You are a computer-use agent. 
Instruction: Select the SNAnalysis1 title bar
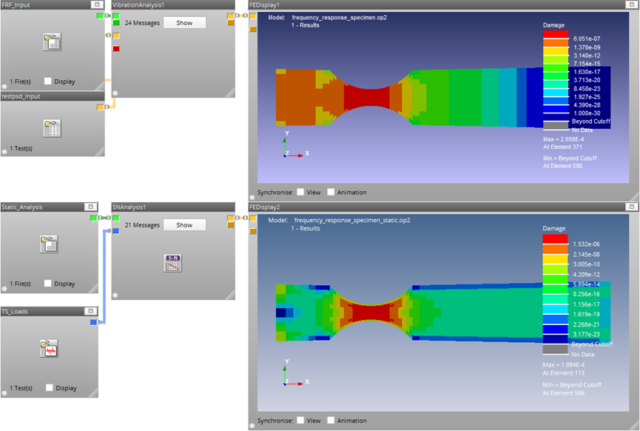pyautogui.click(x=173, y=207)
